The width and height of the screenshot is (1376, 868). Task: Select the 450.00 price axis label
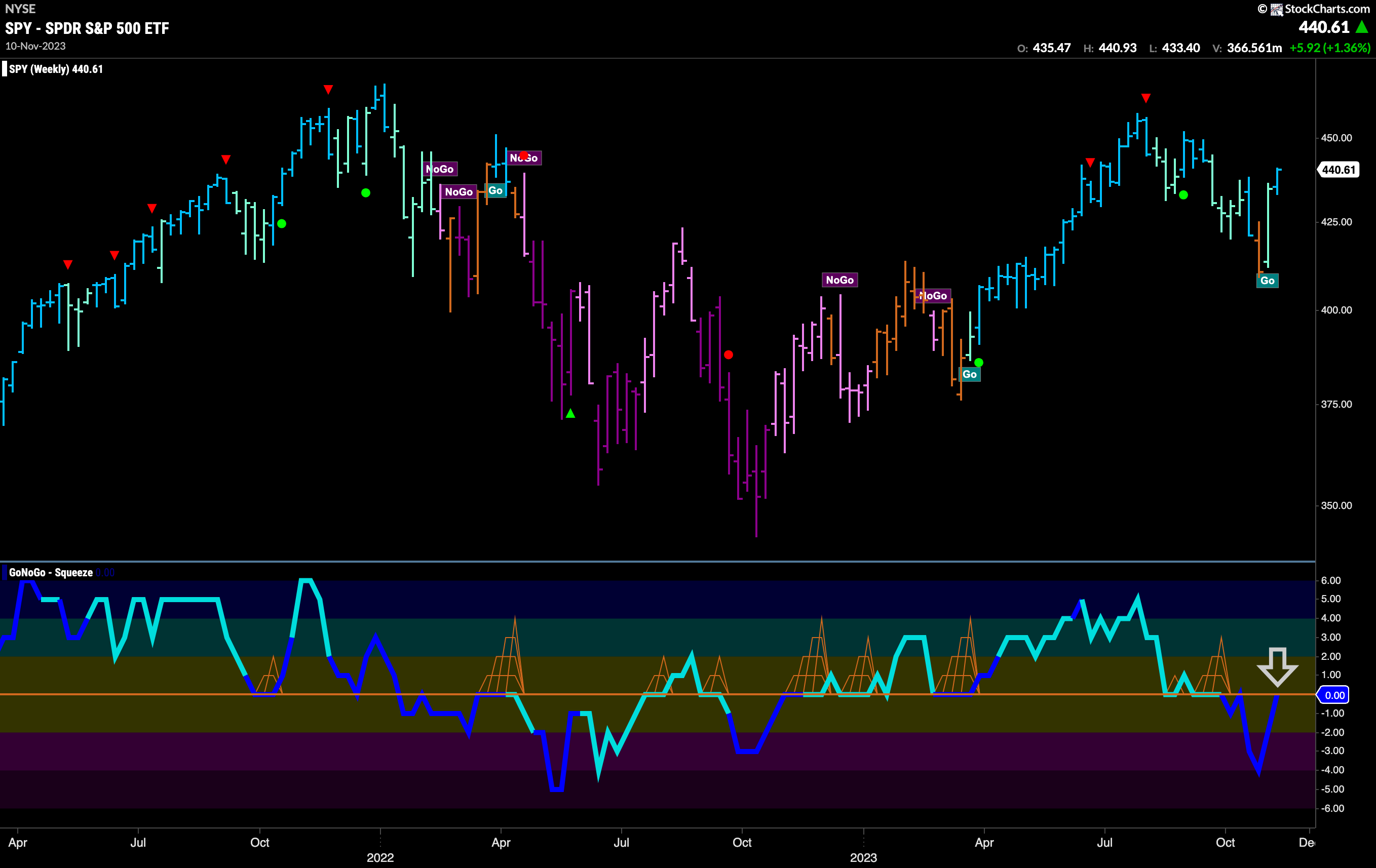[x=1336, y=138]
